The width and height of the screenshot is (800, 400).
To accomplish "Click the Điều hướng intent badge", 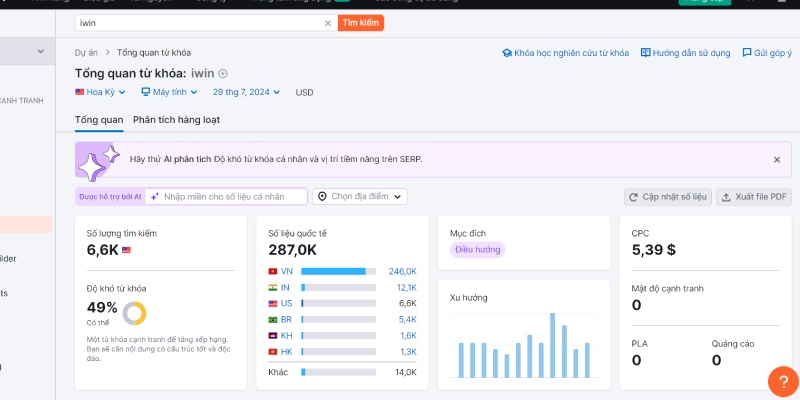I will (x=477, y=250).
